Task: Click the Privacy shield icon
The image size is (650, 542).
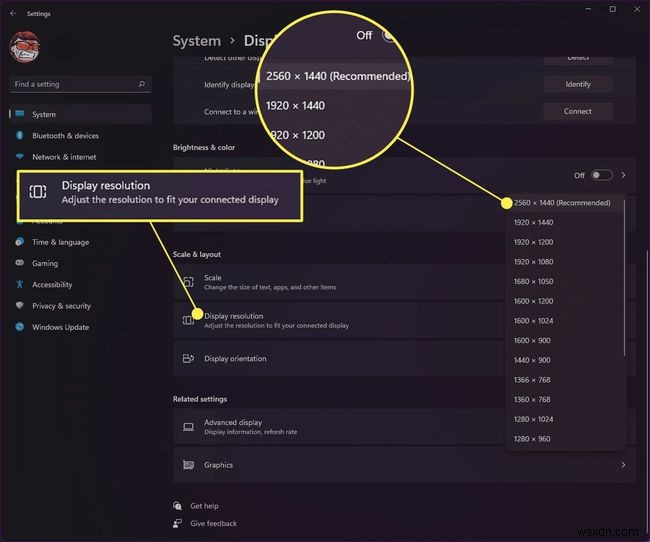Action: tap(19, 305)
